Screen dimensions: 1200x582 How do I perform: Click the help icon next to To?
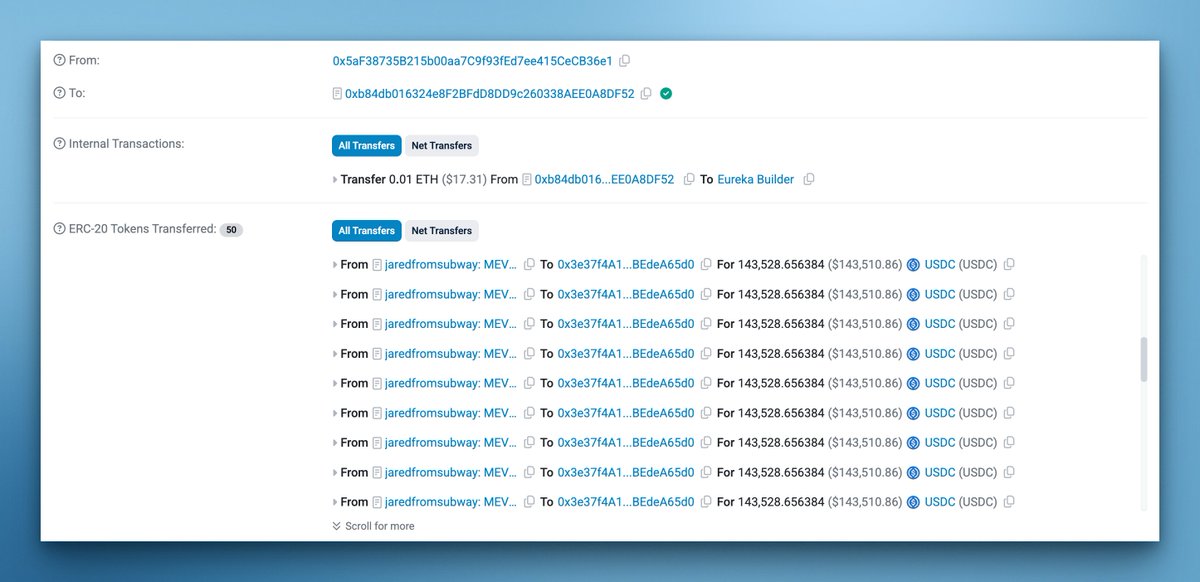tap(59, 93)
